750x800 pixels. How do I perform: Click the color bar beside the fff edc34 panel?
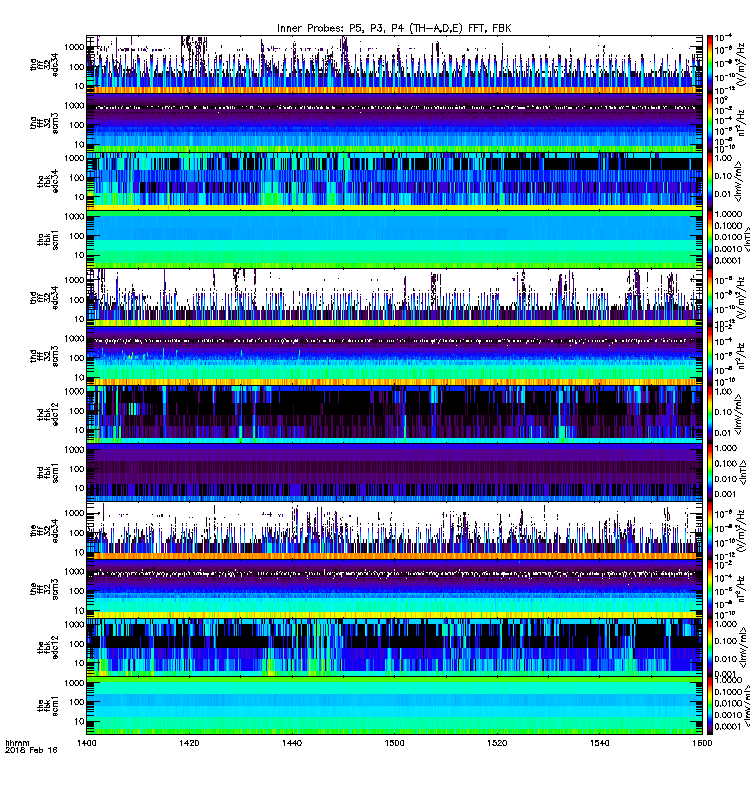(710, 531)
